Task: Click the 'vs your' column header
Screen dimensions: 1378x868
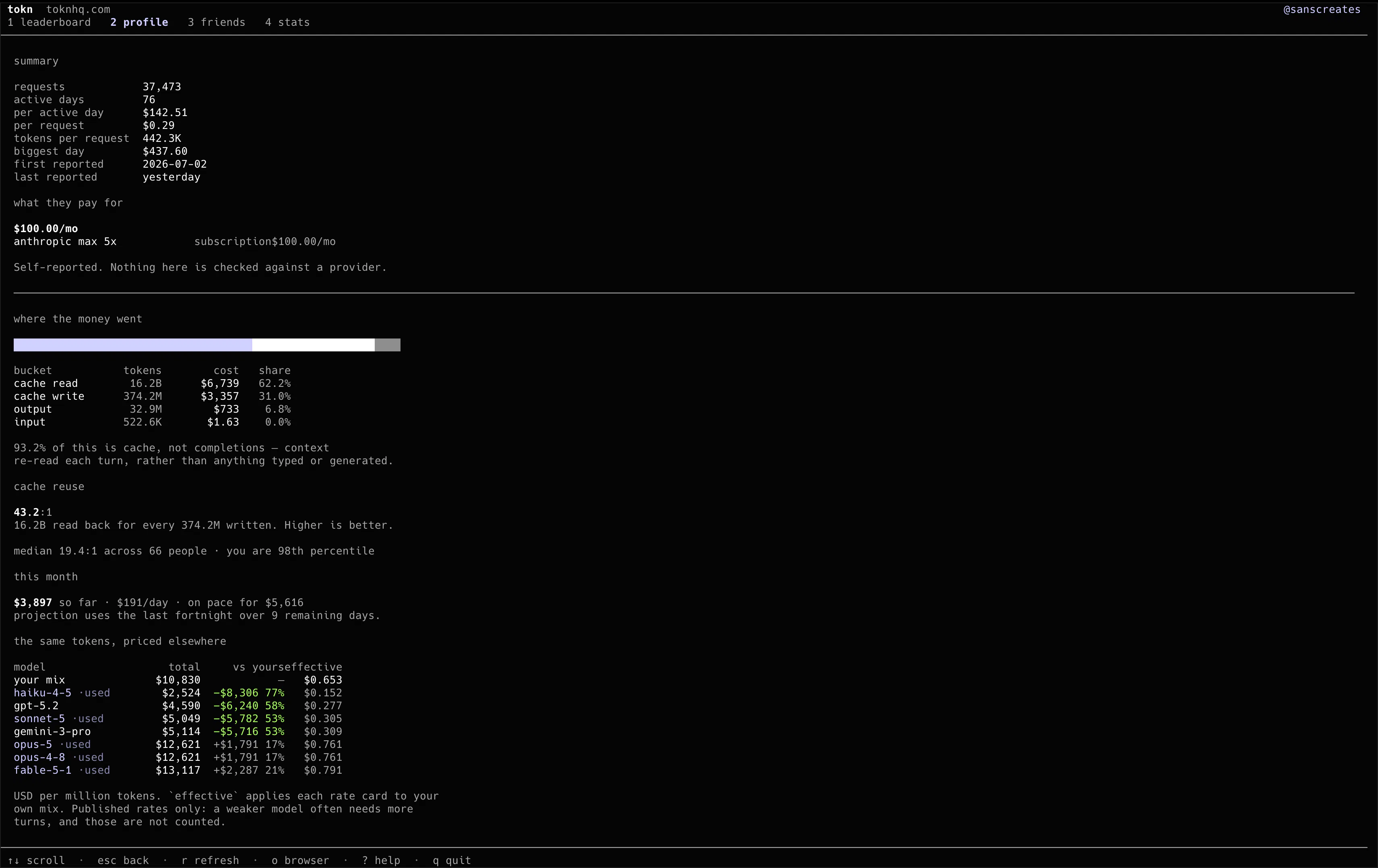Action: coord(259,667)
